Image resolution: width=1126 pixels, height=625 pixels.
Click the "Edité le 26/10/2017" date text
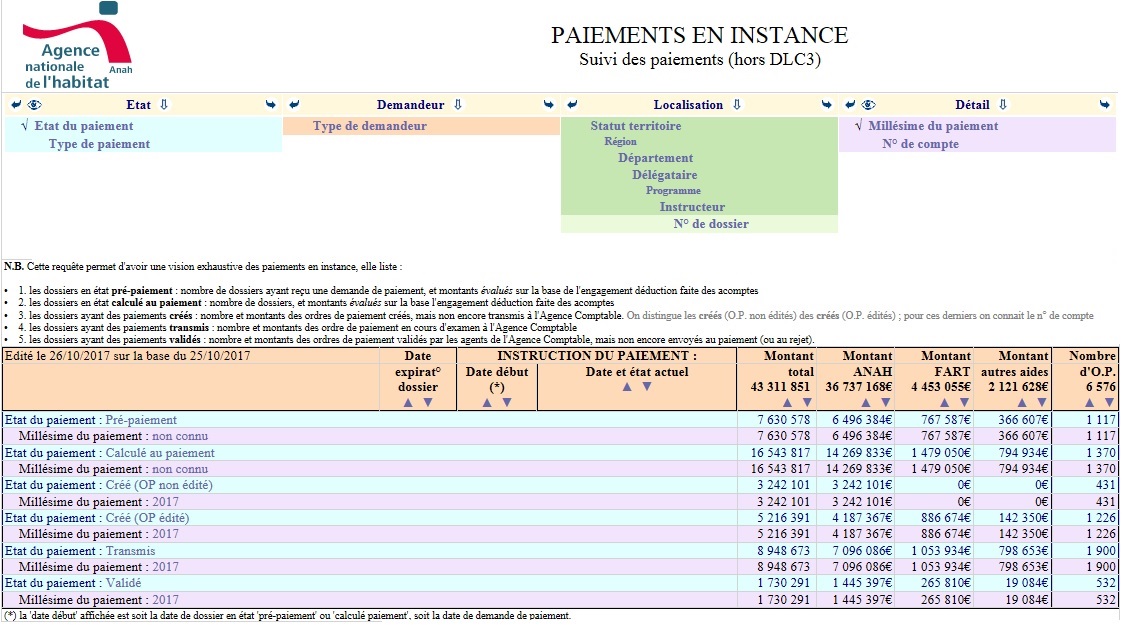58,356
